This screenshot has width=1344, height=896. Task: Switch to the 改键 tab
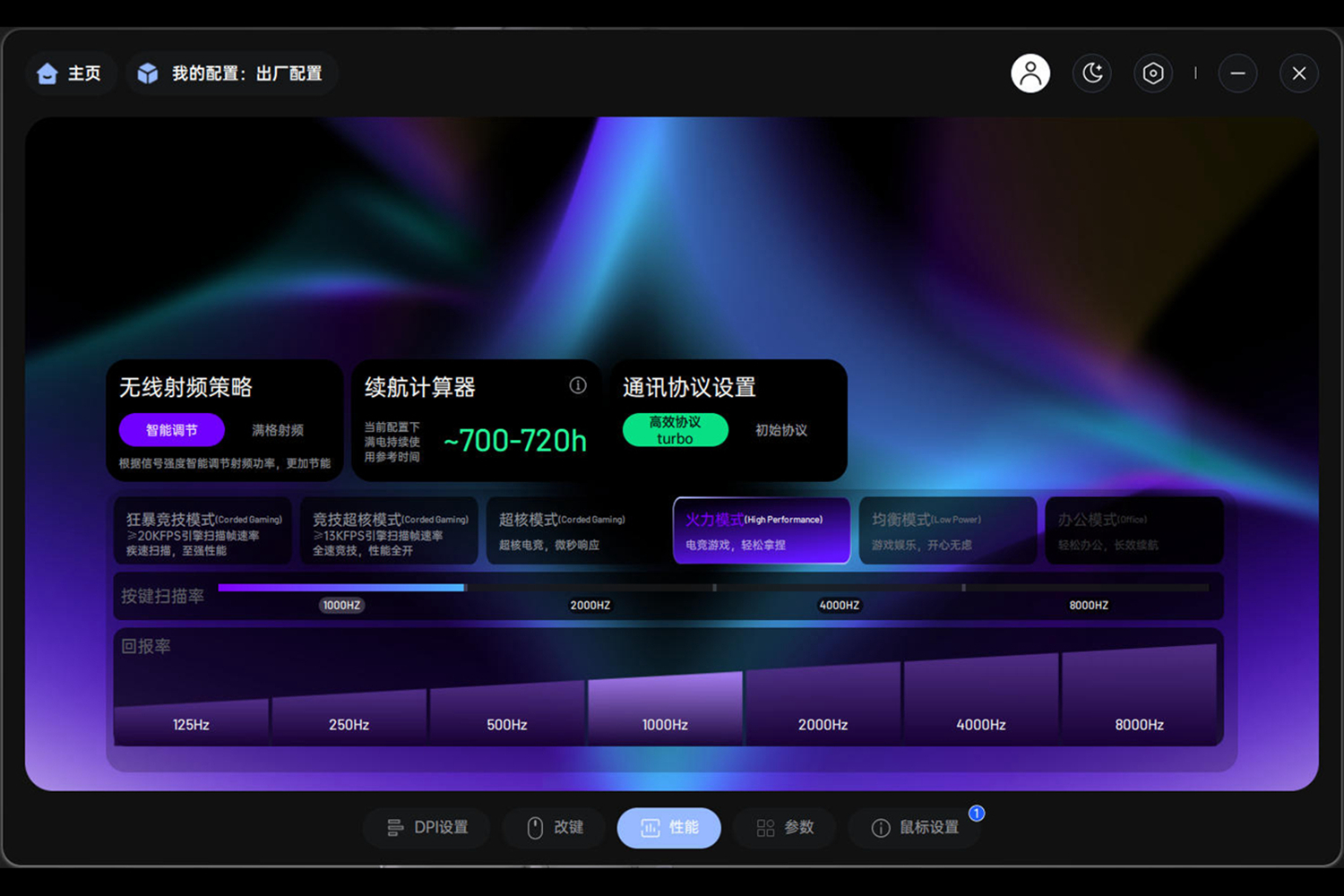555,827
